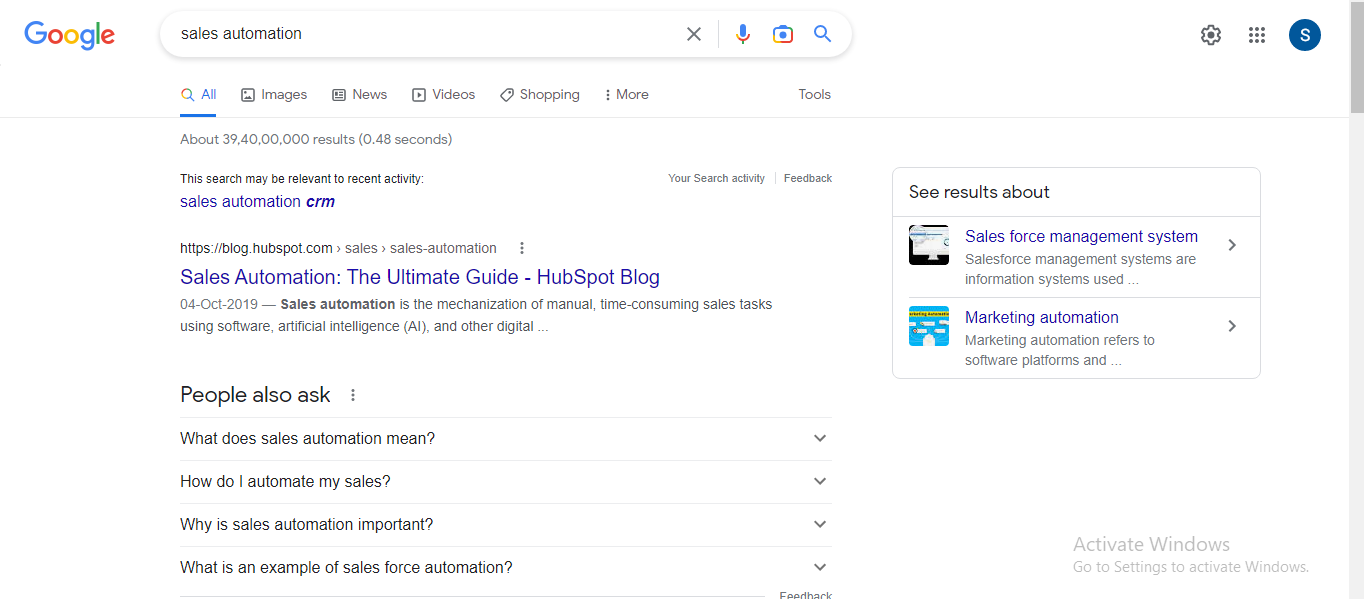1364x599 pixels.
Task: Switch to the News tab
Action: [x=359, y=94]
